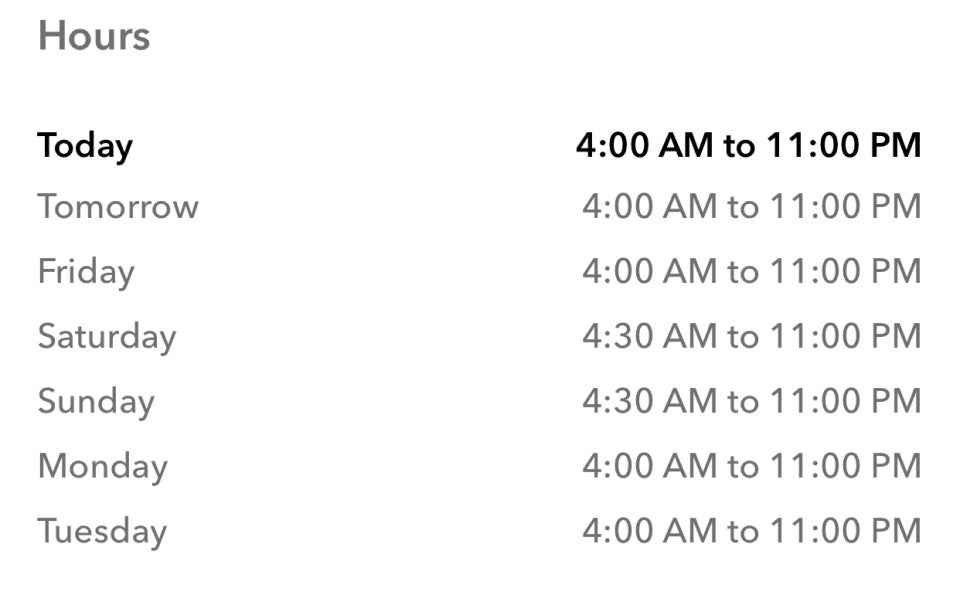
Task: Click Tomorrow's 4:00 AM to 11:00 PM hours
Action: [751, 206]
